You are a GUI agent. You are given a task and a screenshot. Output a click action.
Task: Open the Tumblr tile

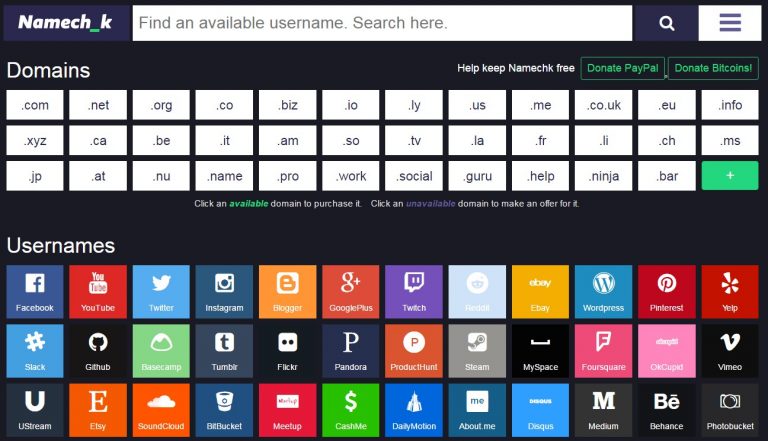pyautogui.click(x=224, y=351)
